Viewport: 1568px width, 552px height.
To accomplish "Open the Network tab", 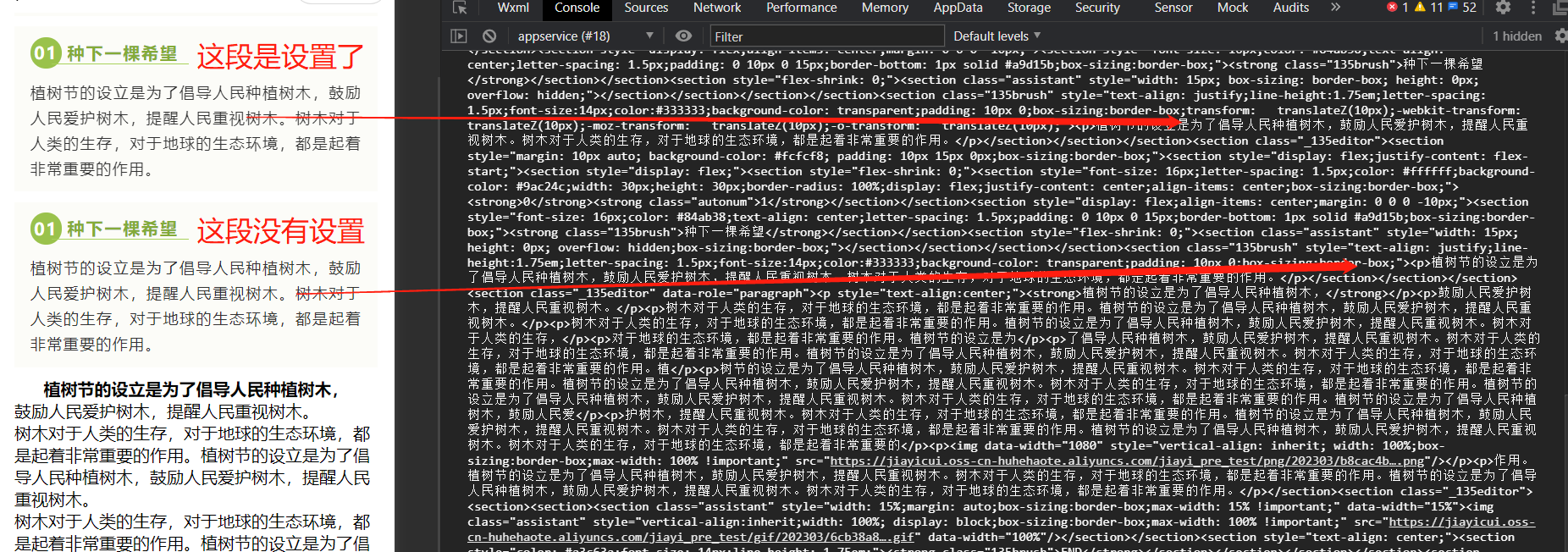I will pos(717,8).
